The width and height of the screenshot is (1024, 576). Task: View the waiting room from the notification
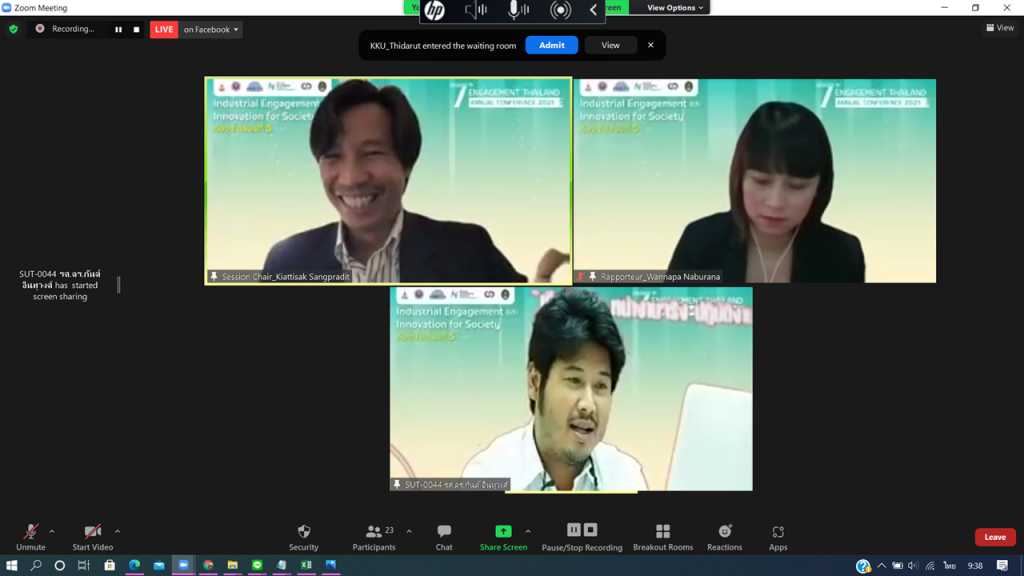pos(611,45)
